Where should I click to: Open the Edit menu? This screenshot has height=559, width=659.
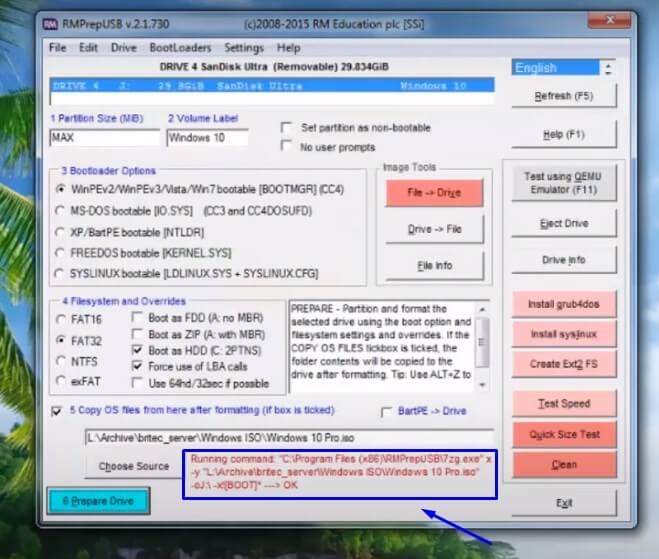(88, 47)
